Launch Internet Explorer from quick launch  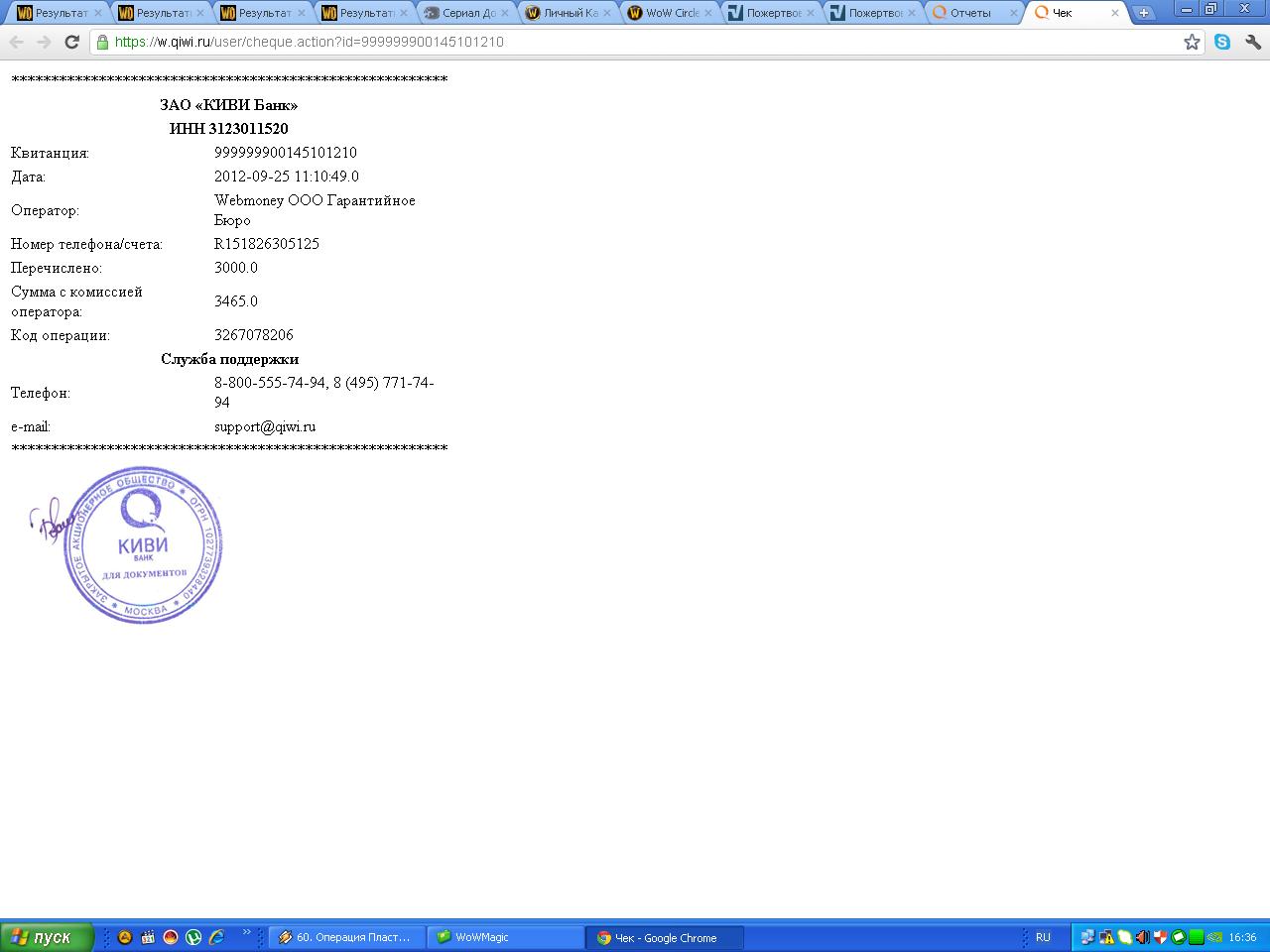[x=216, y=937]
